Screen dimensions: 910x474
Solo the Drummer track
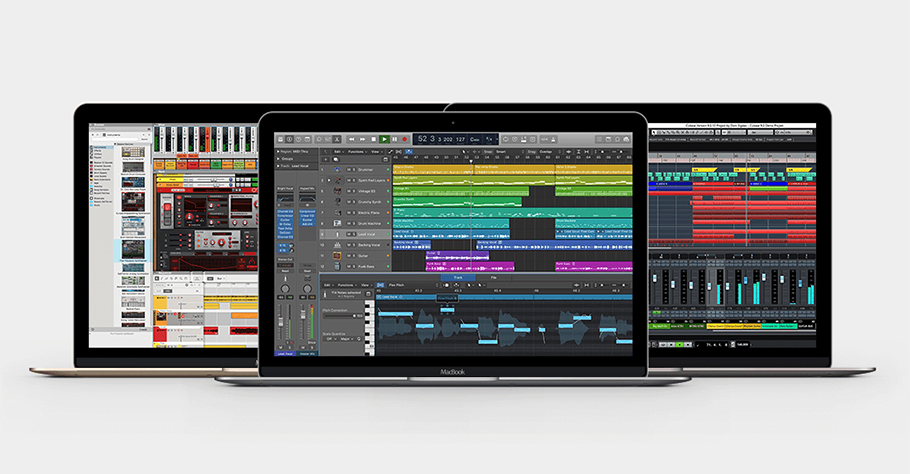(354, 169)
